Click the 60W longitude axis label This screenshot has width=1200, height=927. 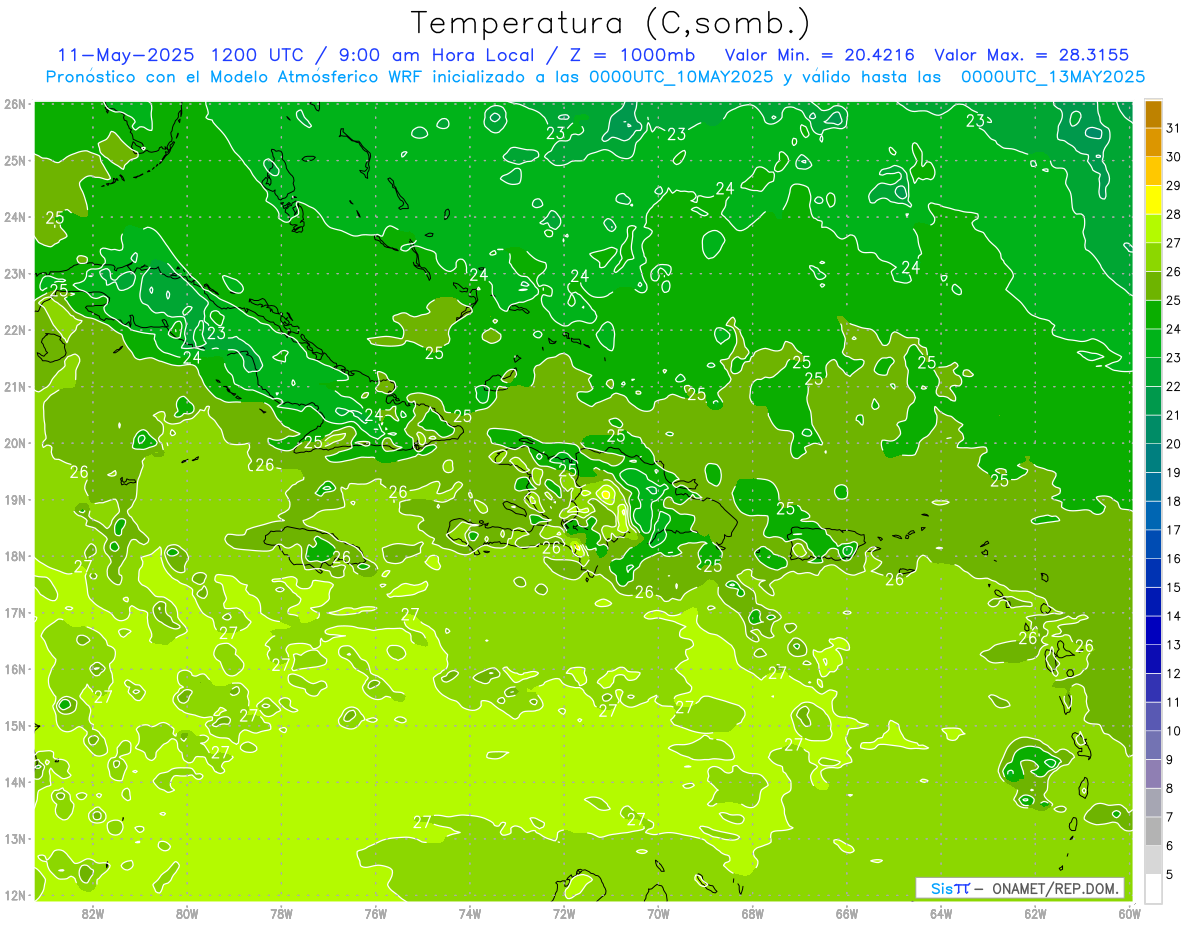pos(1130,913)
